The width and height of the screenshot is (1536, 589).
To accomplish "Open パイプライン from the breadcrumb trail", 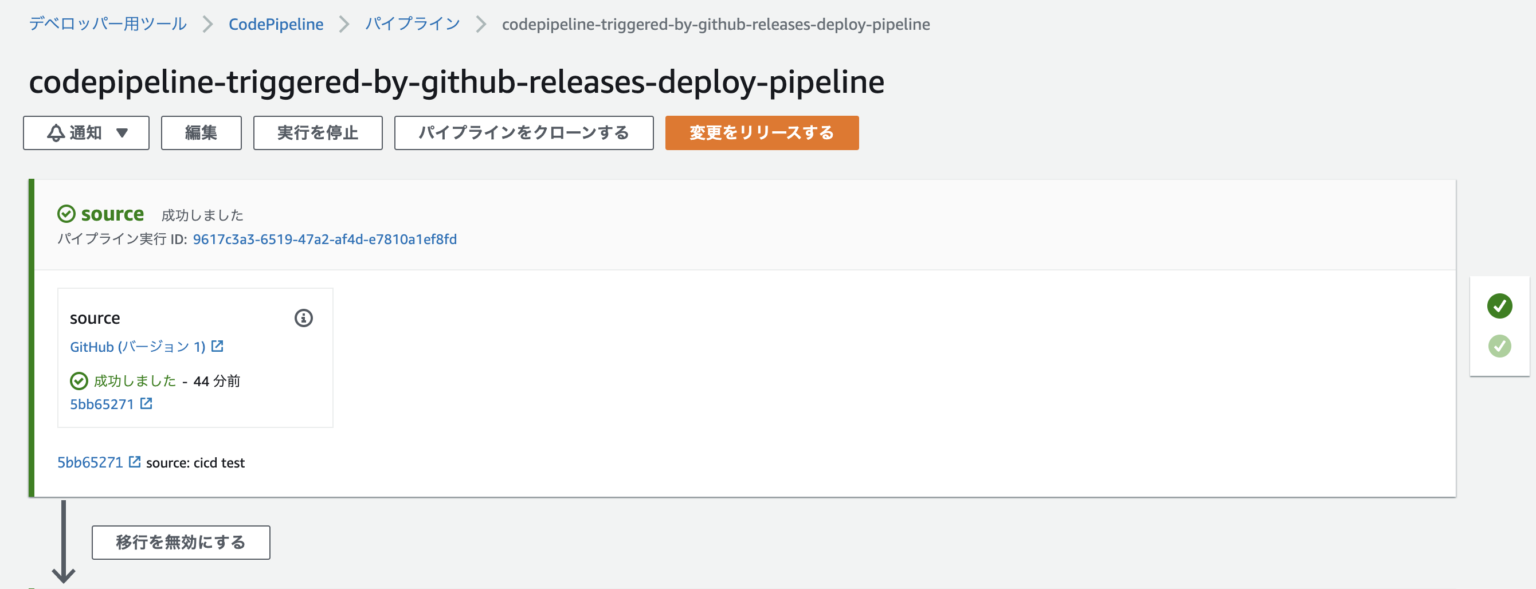I will click(412, 23).
